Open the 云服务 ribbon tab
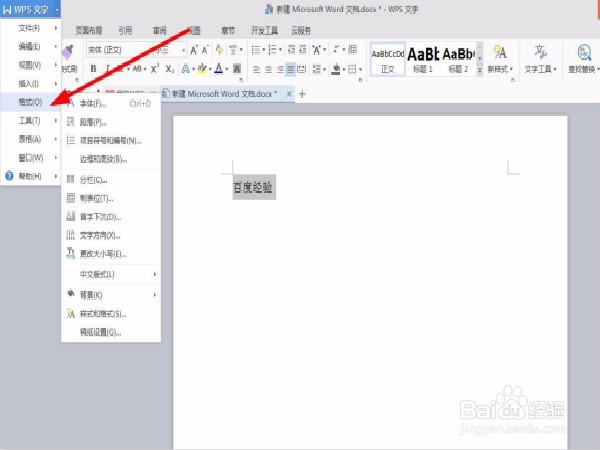Viewport: 600px width, 450px height. coord(301,31)
